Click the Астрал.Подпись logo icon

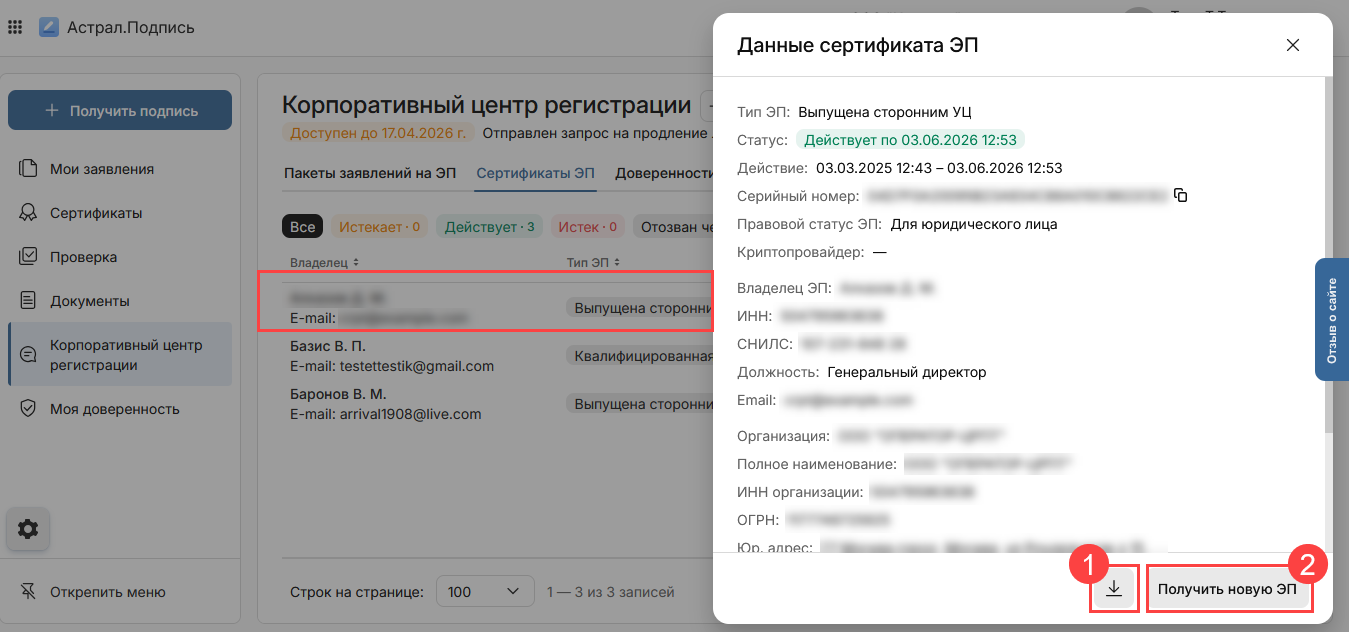click(49, 27)
